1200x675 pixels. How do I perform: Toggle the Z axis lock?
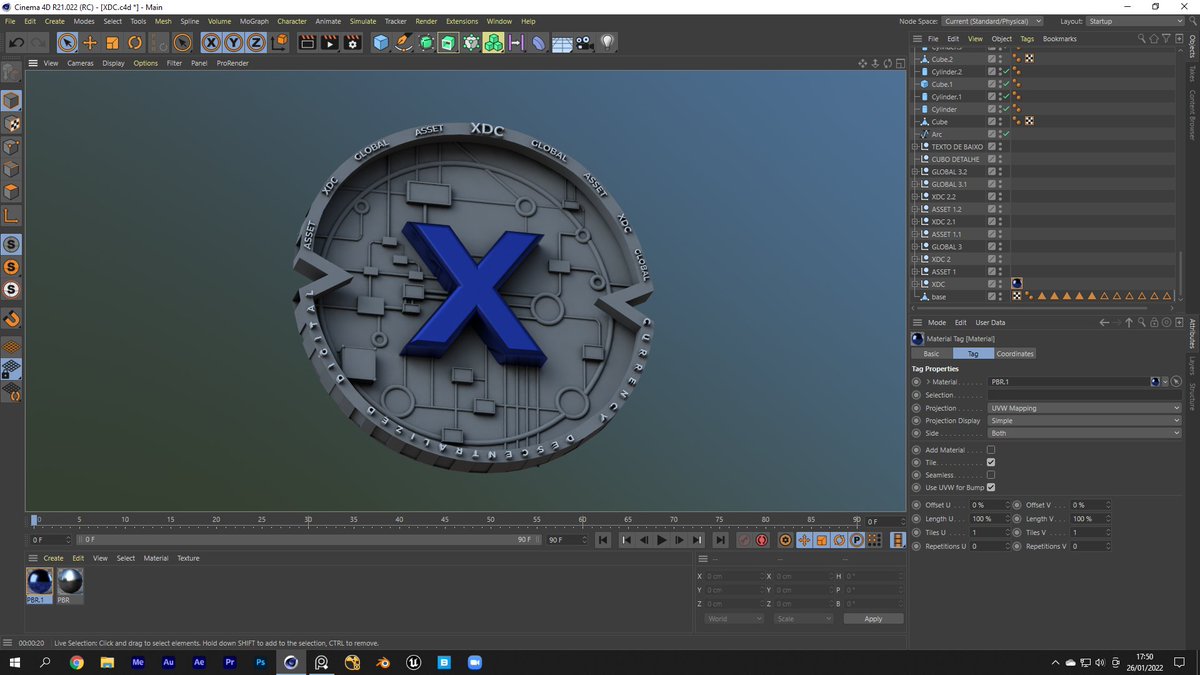[256, 43]
